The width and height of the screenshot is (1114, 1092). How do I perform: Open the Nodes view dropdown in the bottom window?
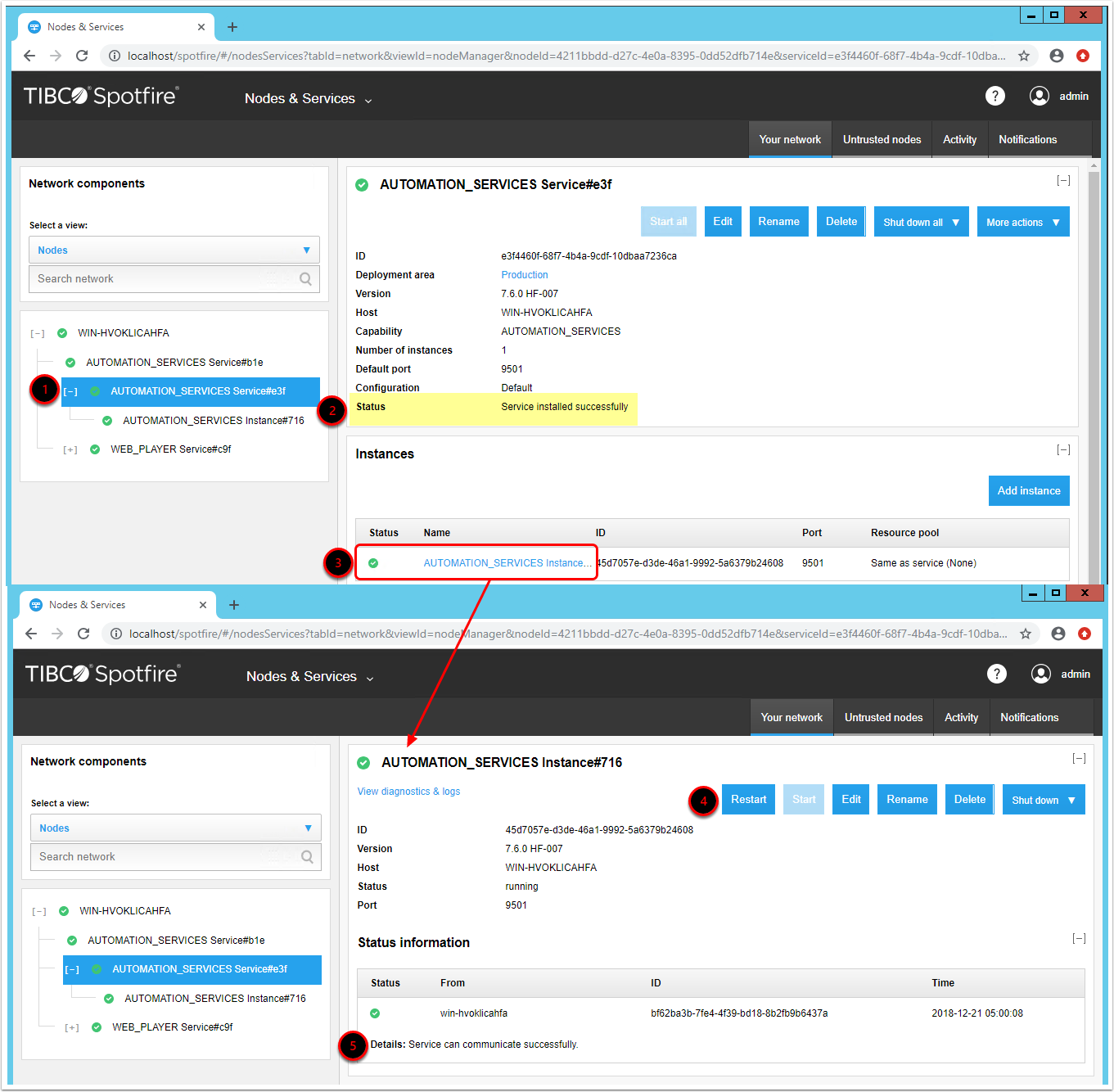pos(176,828)
